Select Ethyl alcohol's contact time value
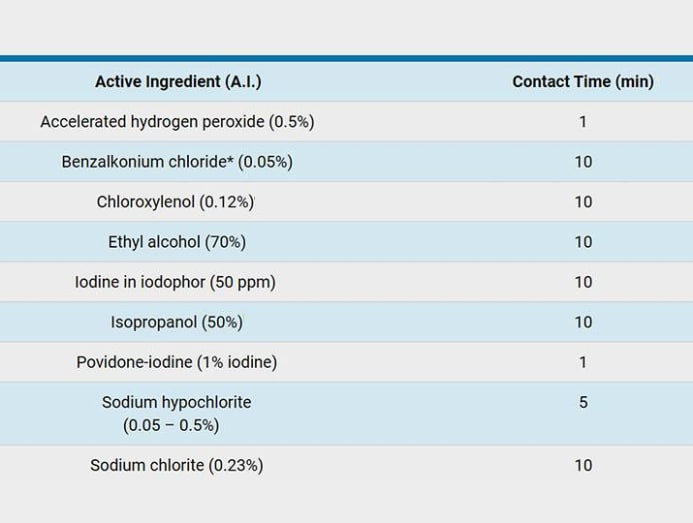Viewport: 693px width, 523px height. [x=583, y=242]
